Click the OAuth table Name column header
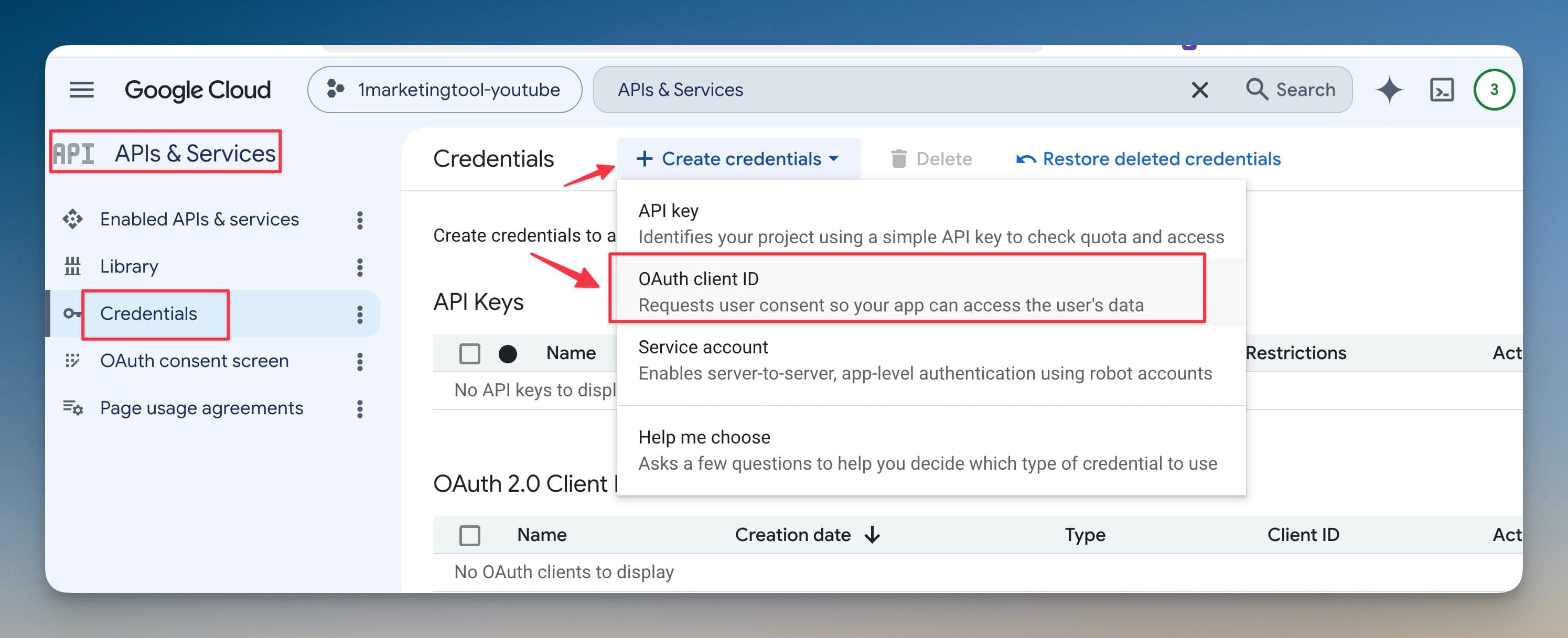This screenshot has height=638, width=1568. 542,535
